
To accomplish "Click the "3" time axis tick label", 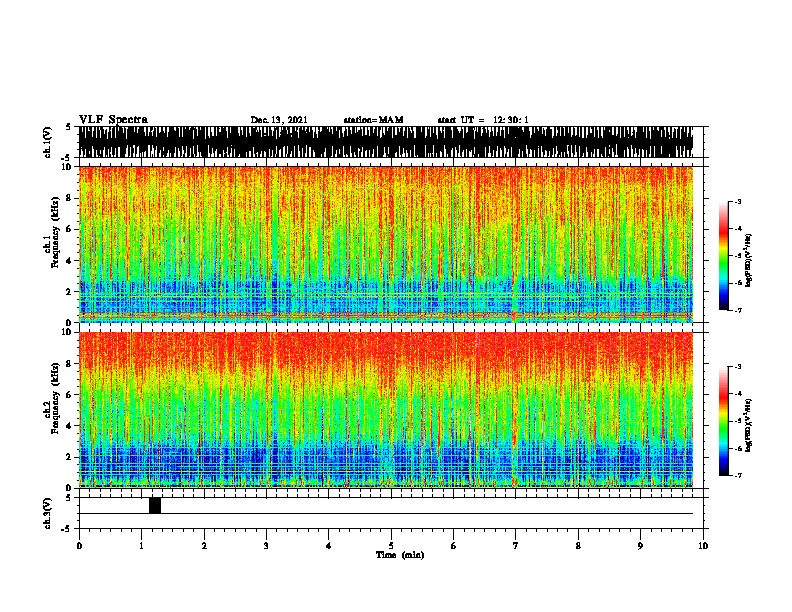I will [266, 546].
